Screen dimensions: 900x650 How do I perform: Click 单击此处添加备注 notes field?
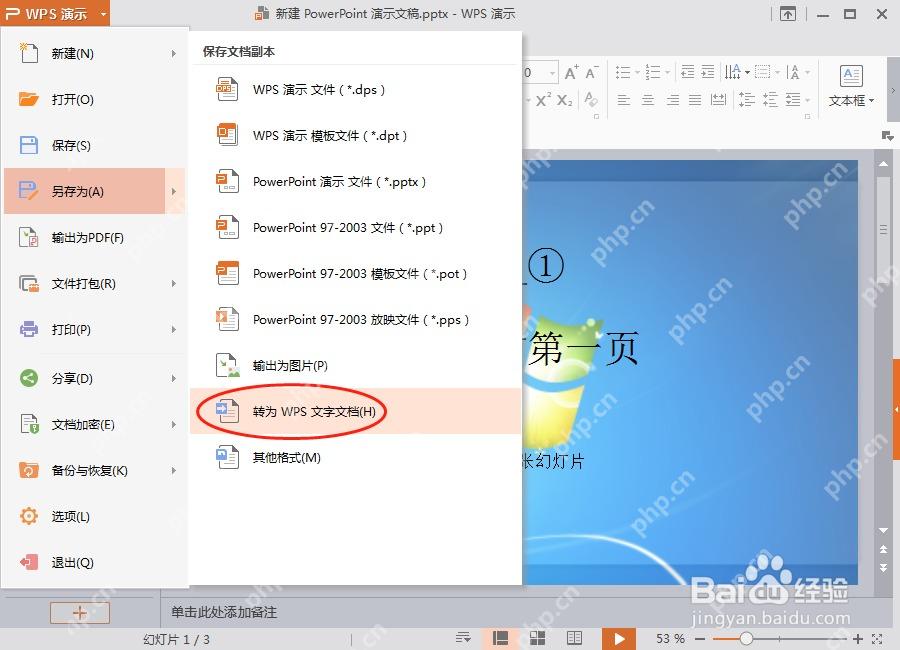click(x=224, y=612)
